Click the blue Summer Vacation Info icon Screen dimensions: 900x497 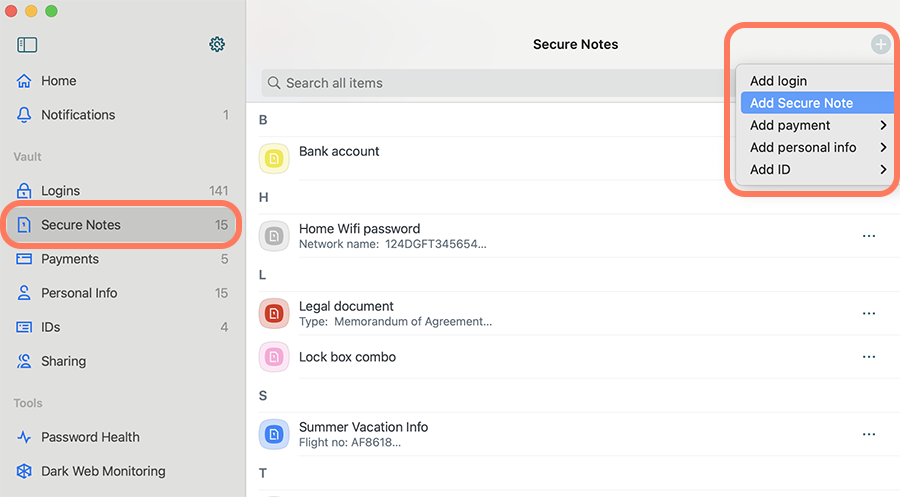click(274, 434)
